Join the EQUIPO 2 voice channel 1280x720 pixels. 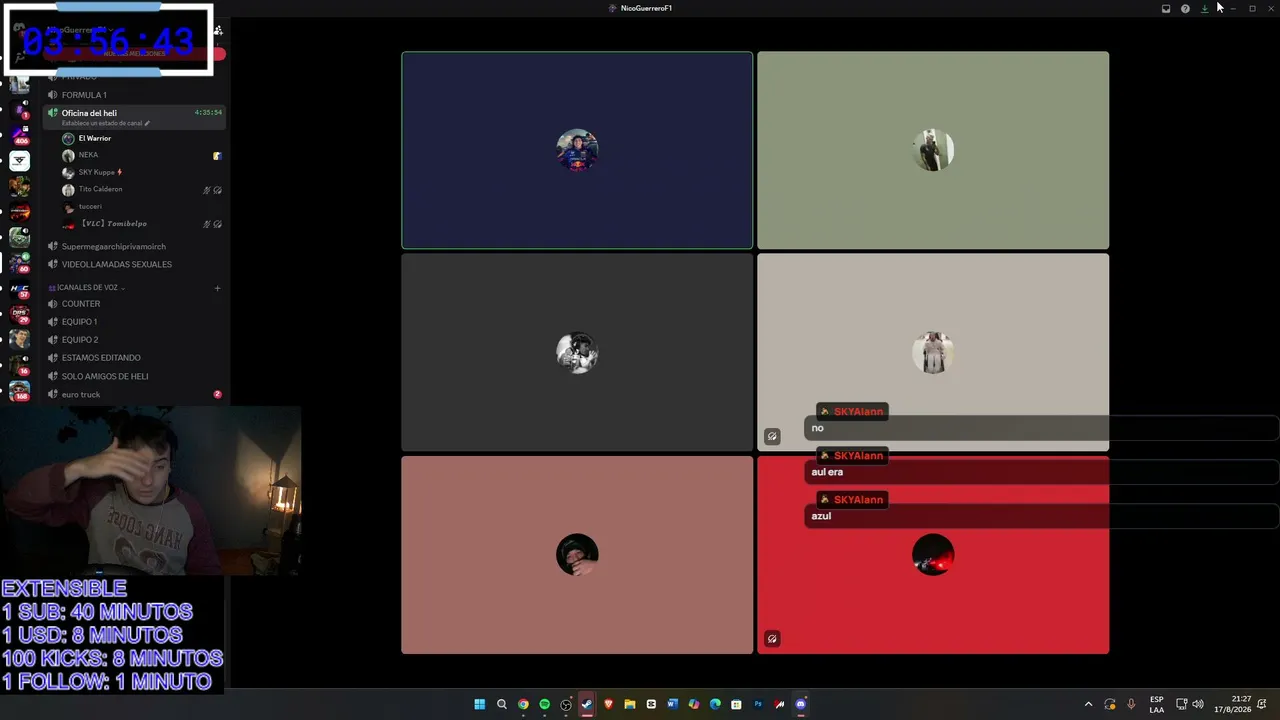click(x=134, y=340)
